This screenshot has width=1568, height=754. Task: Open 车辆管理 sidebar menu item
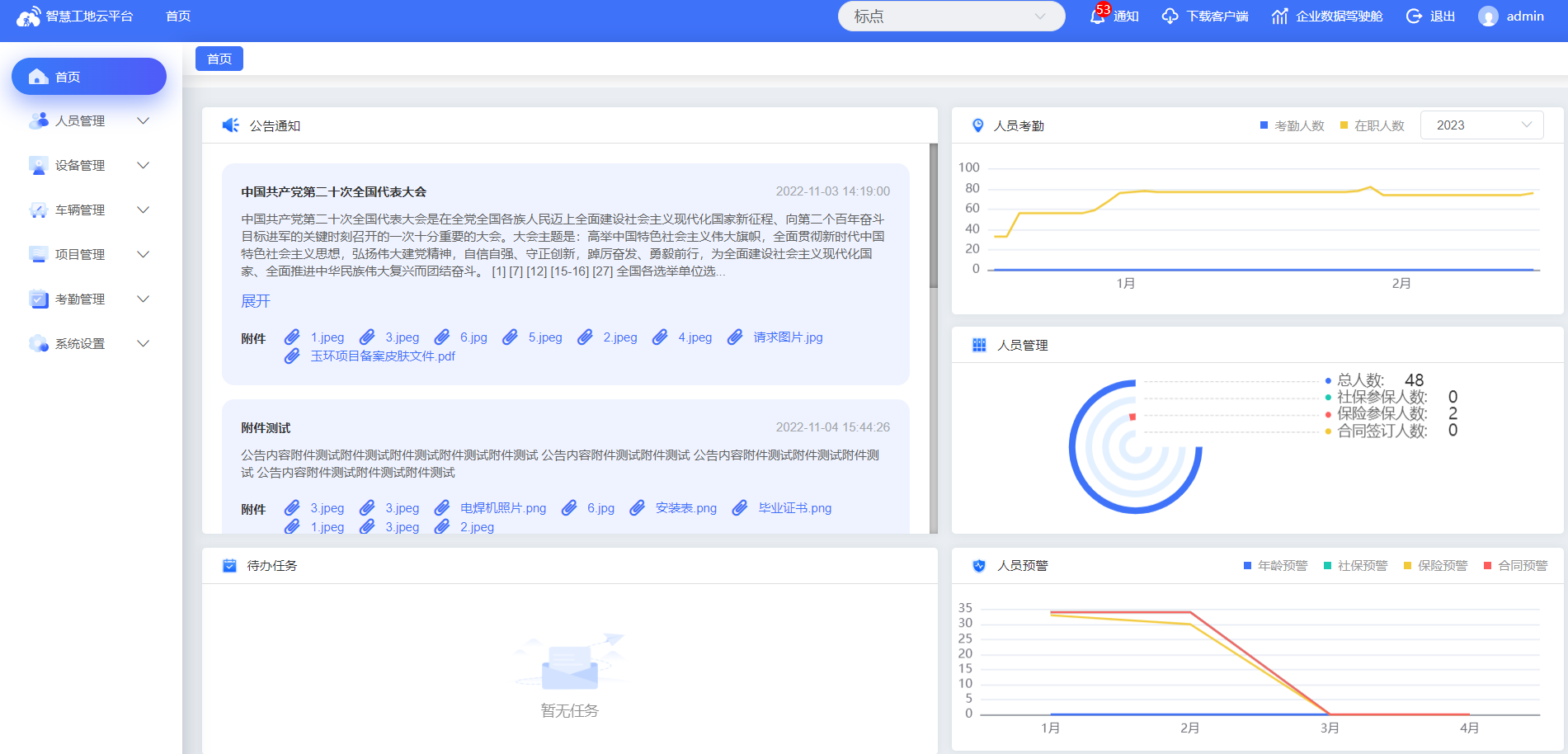tap(89, 210)
